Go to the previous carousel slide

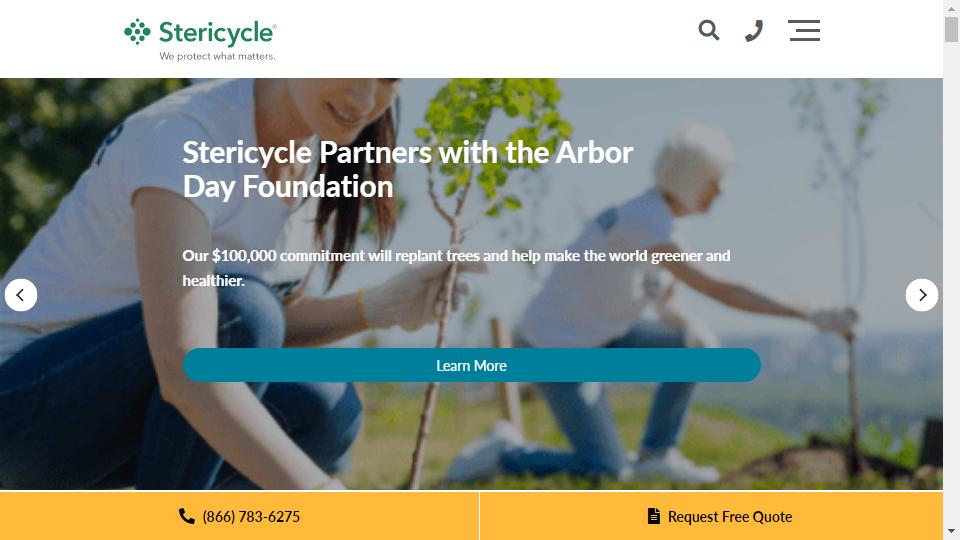point(21,295)
